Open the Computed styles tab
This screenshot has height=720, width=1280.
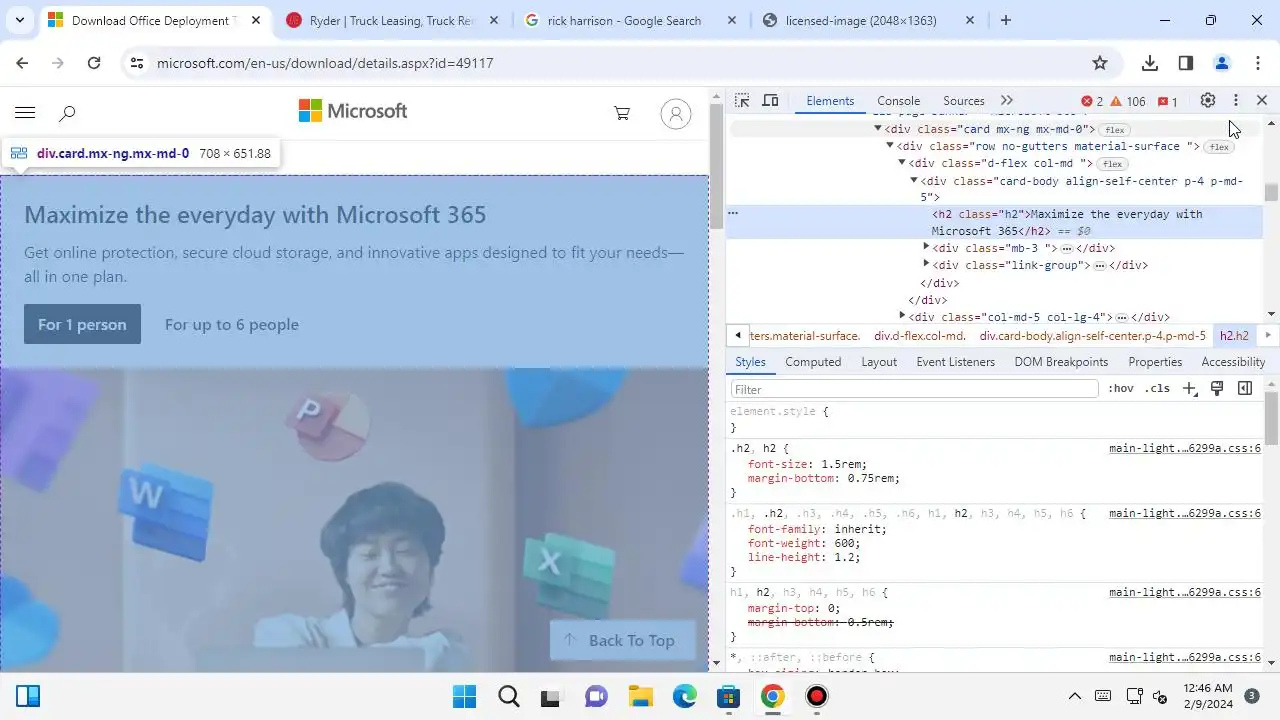tap(813, 362)
